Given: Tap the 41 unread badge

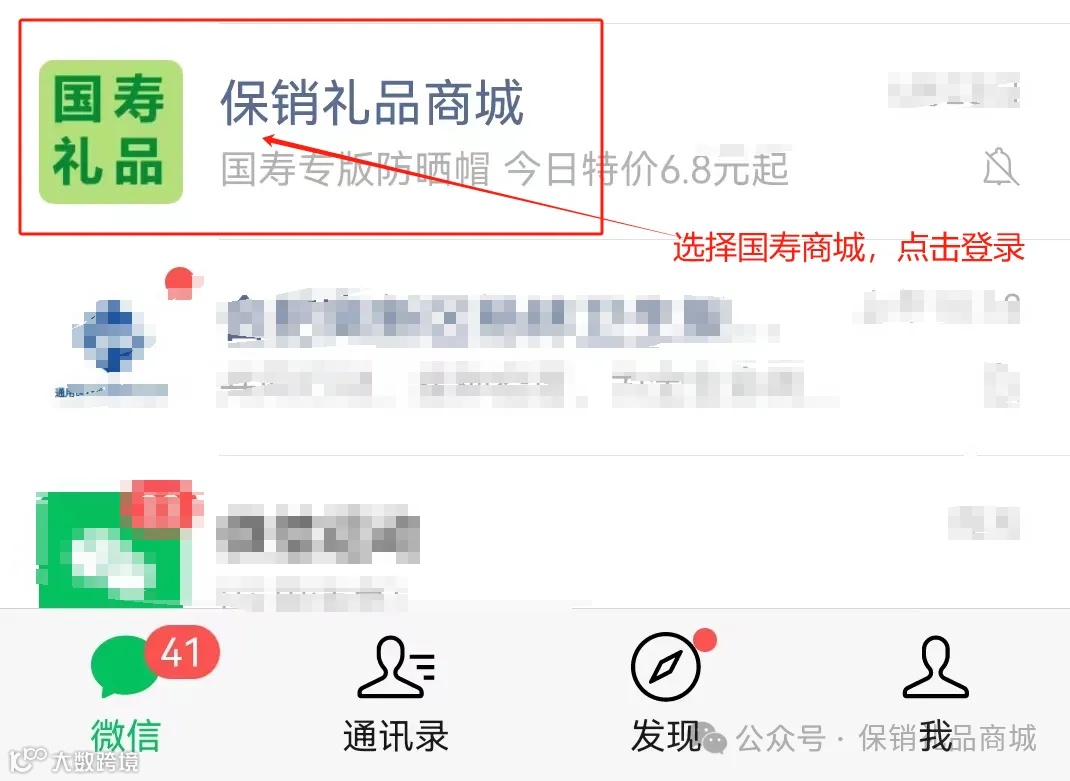Looking at the screenshot, I should 182,652.
